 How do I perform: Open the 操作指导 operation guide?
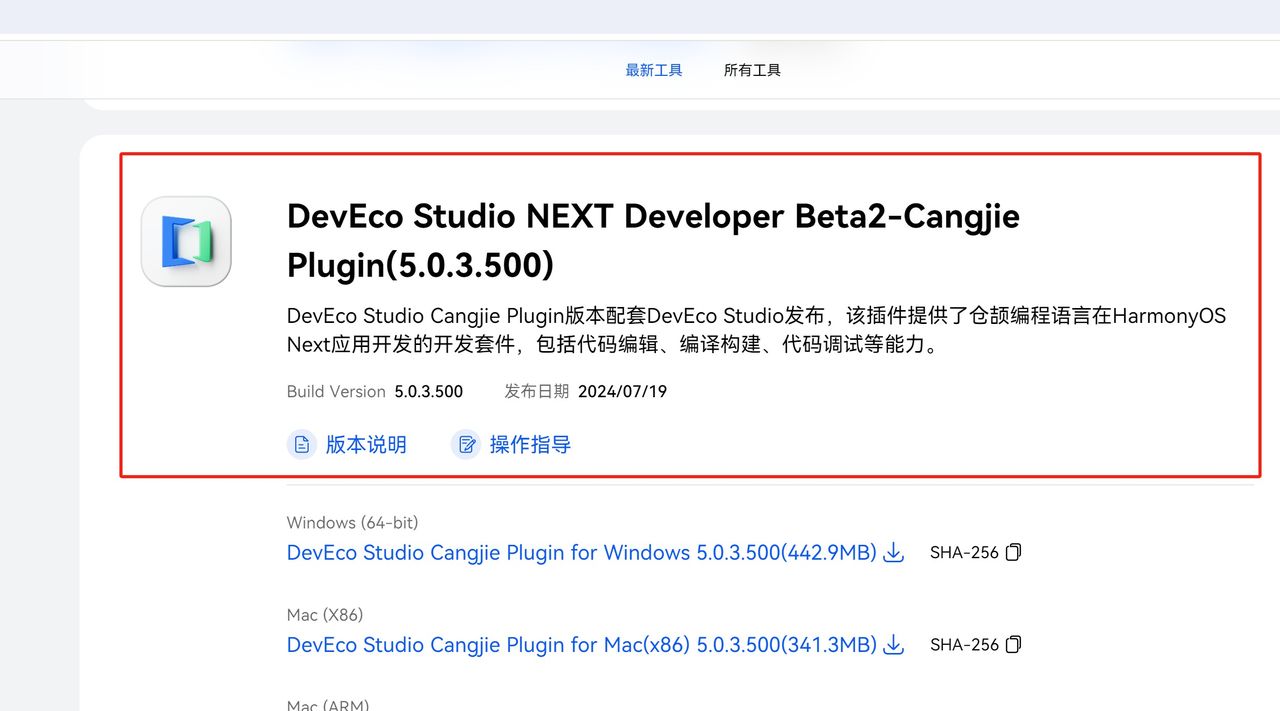(530, 444)
